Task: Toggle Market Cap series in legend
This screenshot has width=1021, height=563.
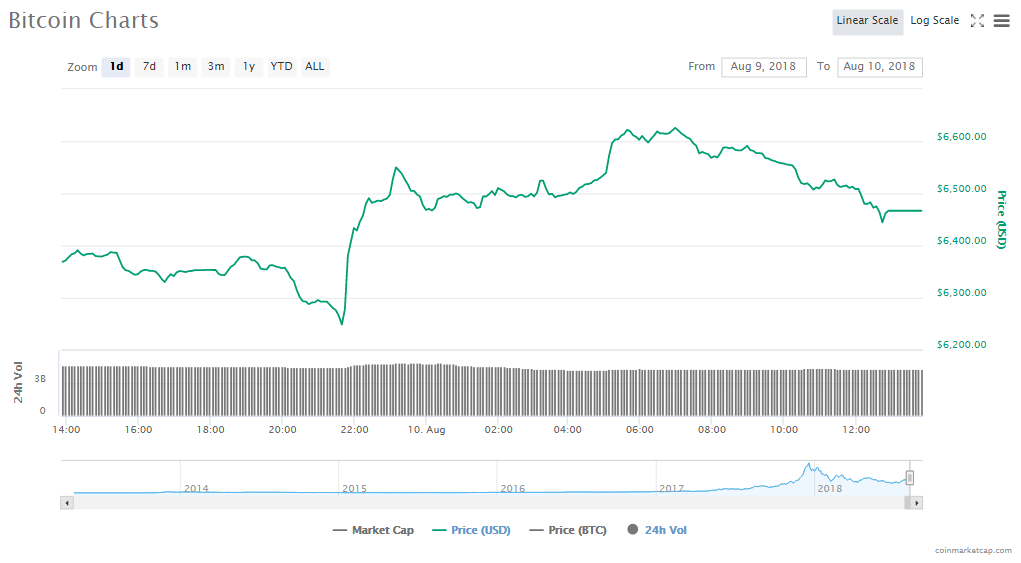Action: pos(373,530)
